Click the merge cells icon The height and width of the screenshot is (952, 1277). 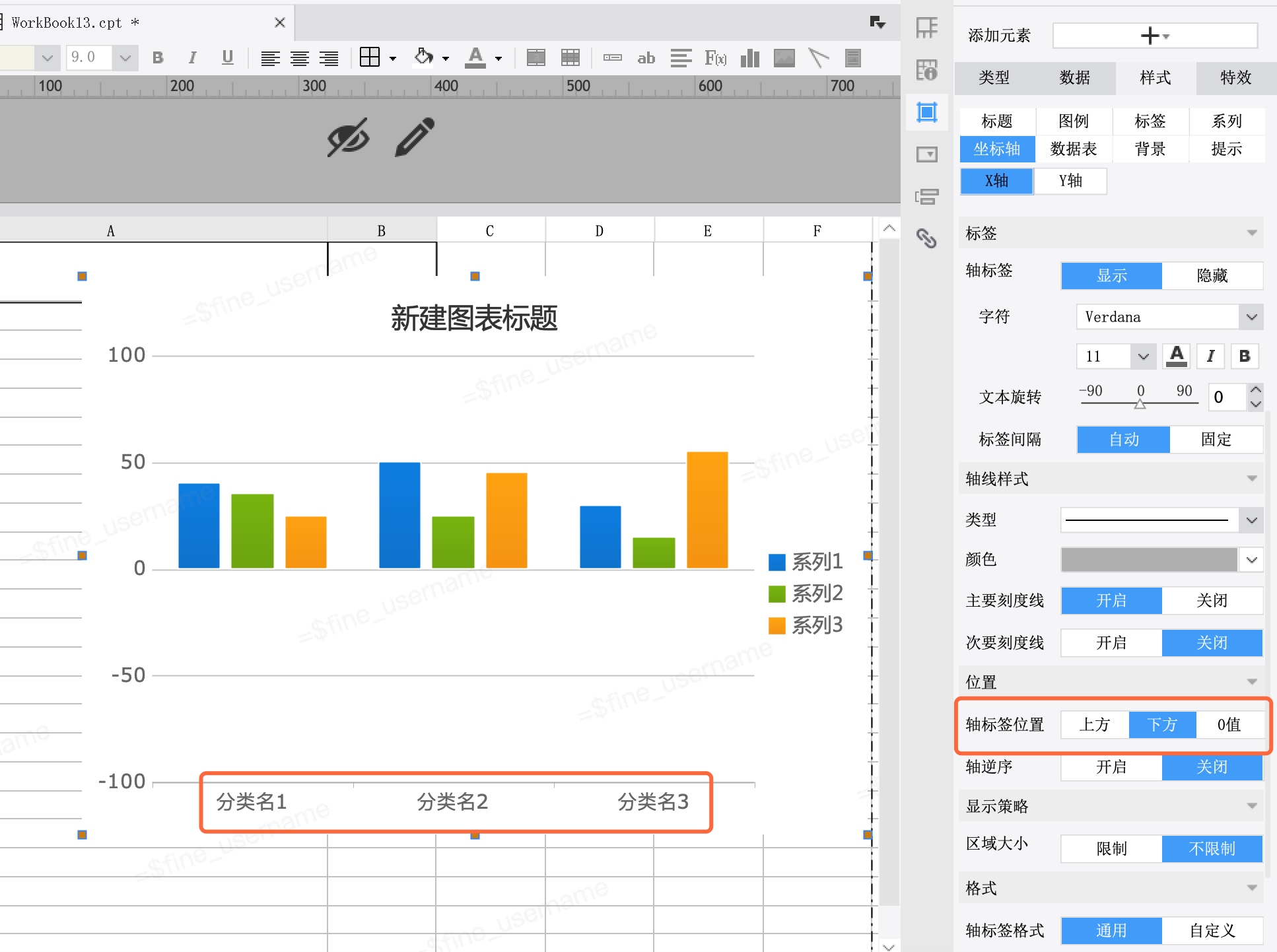536,58
